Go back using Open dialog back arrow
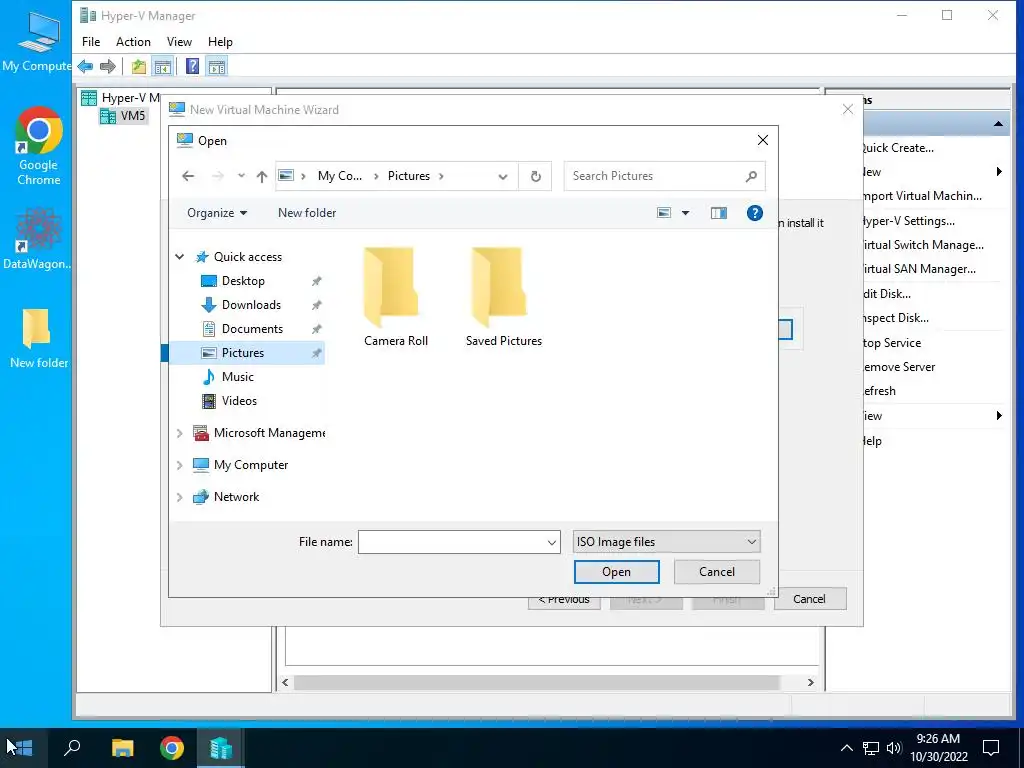The height and width of the screenshot is (768, 1024). pos(188,176)
